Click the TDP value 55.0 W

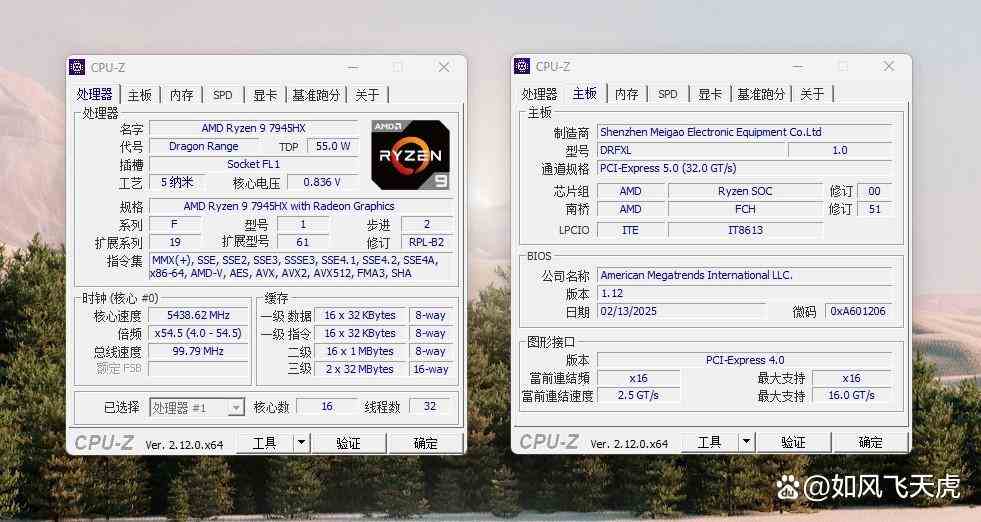tap(333, 146)
